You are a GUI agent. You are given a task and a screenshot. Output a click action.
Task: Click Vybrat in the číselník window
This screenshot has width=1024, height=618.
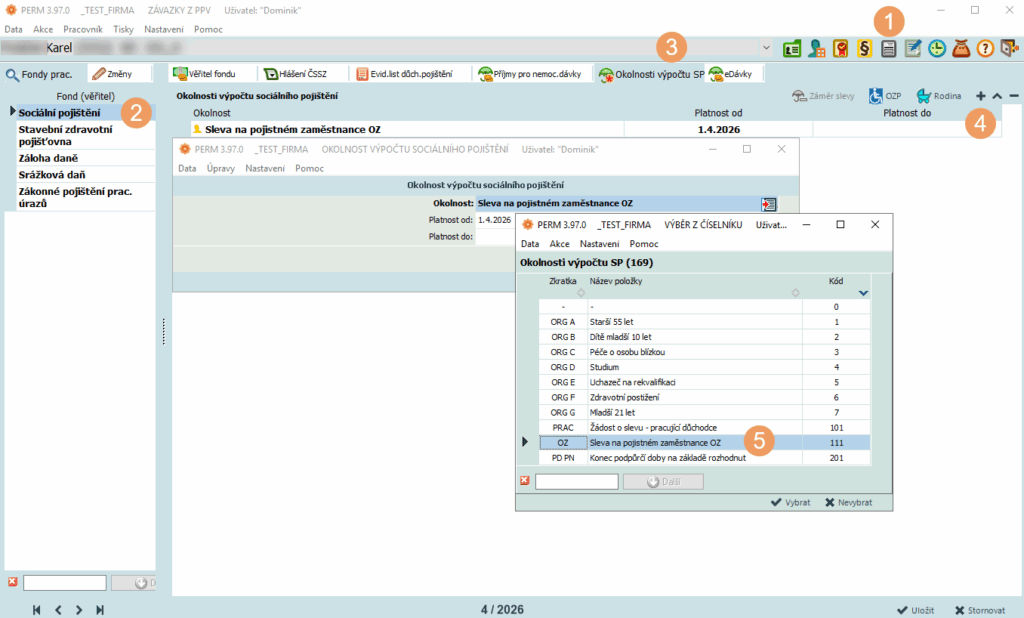pos(790,502)
